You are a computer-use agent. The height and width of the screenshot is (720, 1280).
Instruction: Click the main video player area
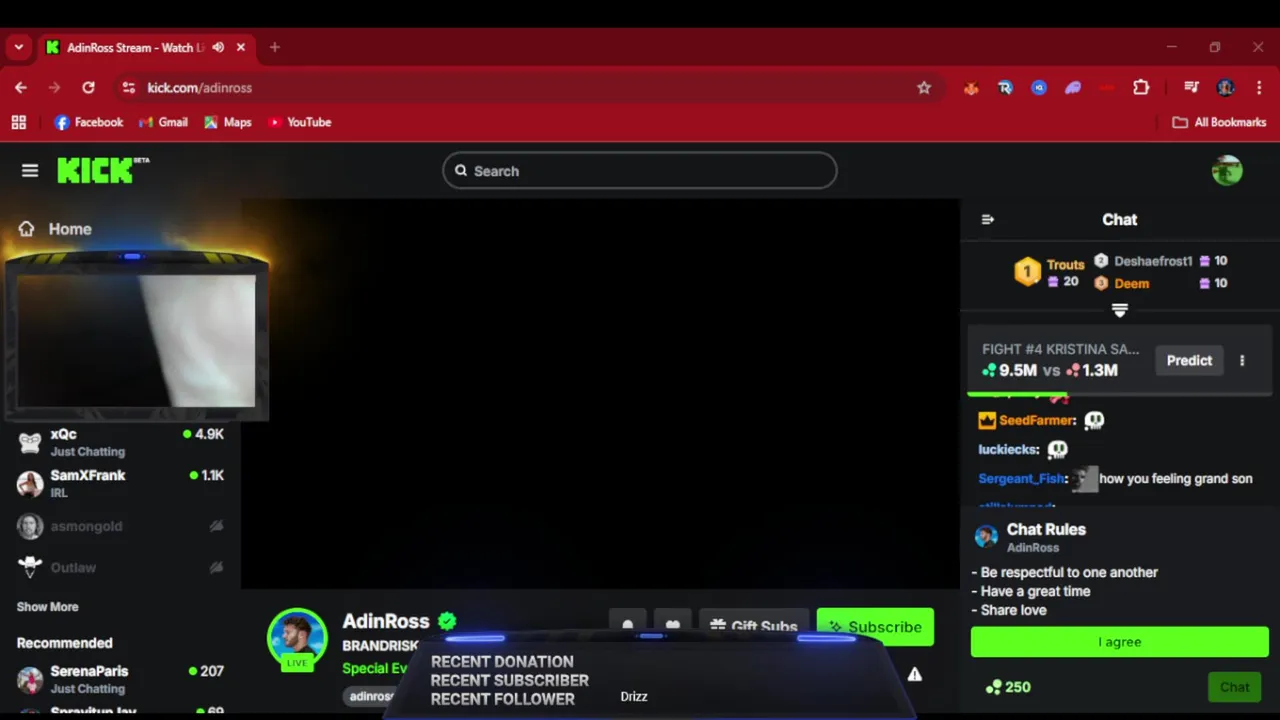600,393
